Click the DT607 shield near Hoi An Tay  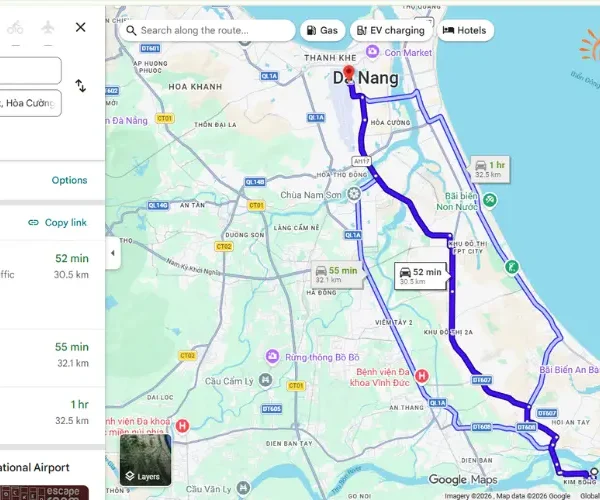(547, 413)
